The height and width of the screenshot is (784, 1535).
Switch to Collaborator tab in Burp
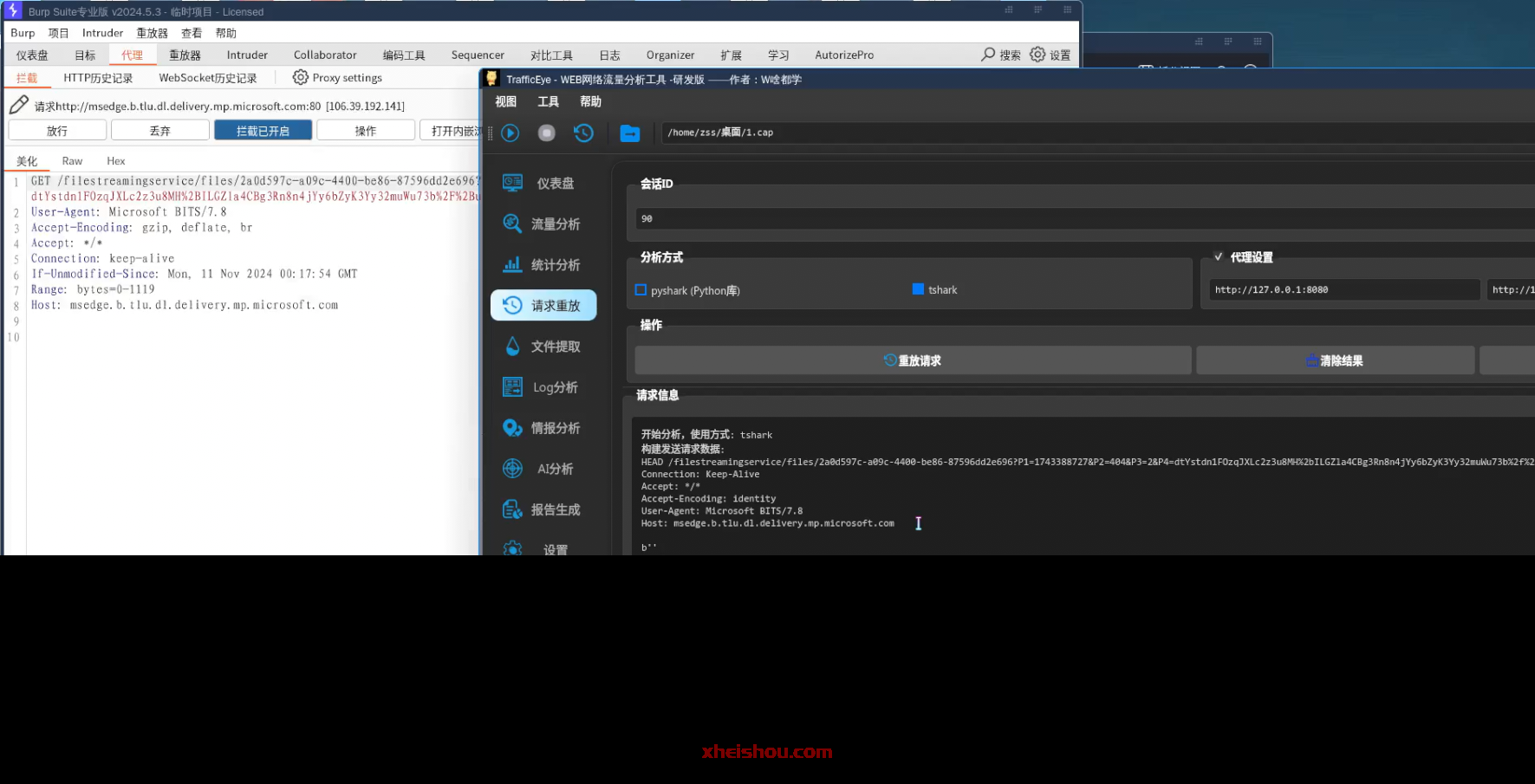pos(325,55)
